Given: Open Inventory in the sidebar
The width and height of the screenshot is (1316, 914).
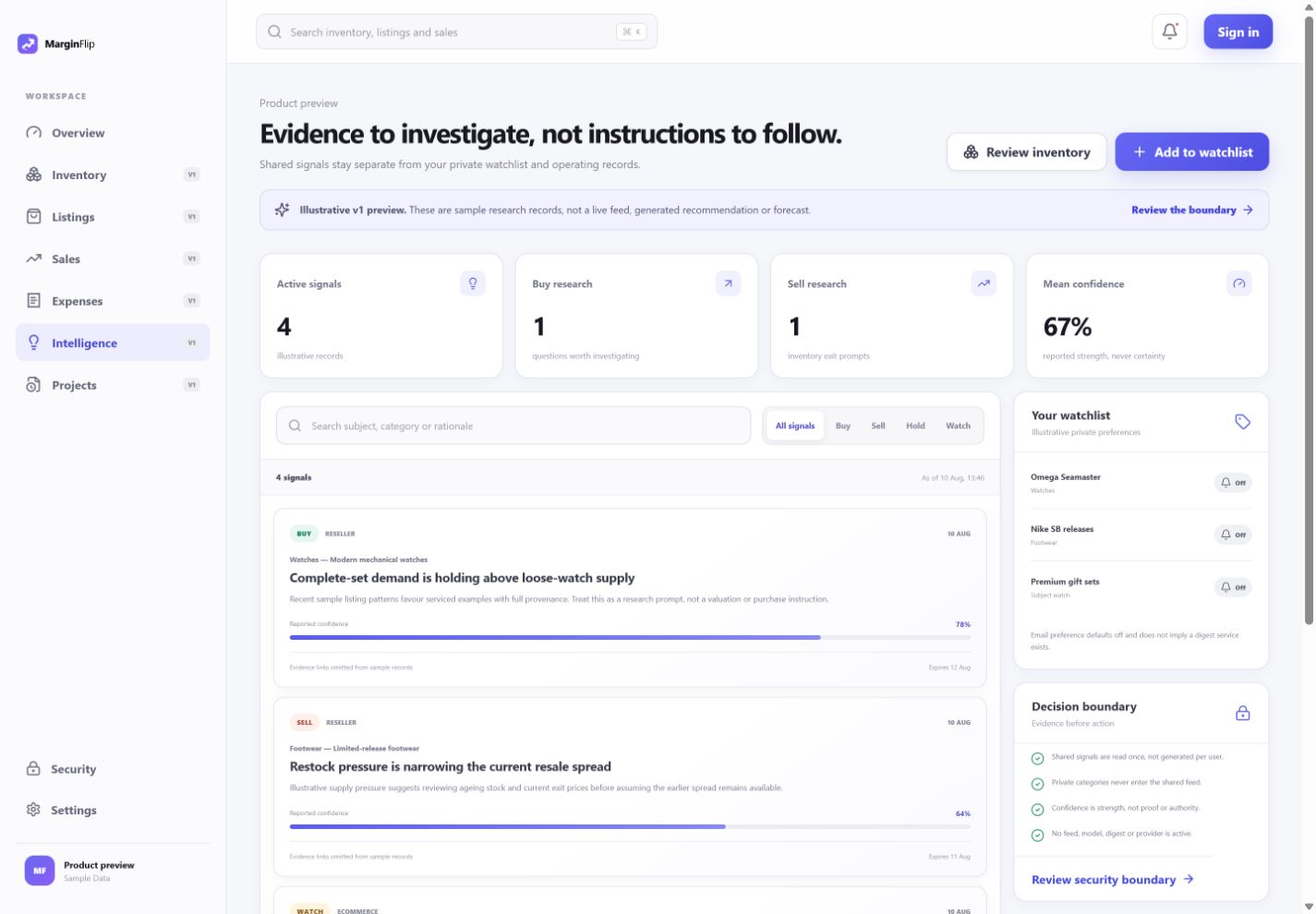Looking at the screenshot, I should [x=113, y=174].
